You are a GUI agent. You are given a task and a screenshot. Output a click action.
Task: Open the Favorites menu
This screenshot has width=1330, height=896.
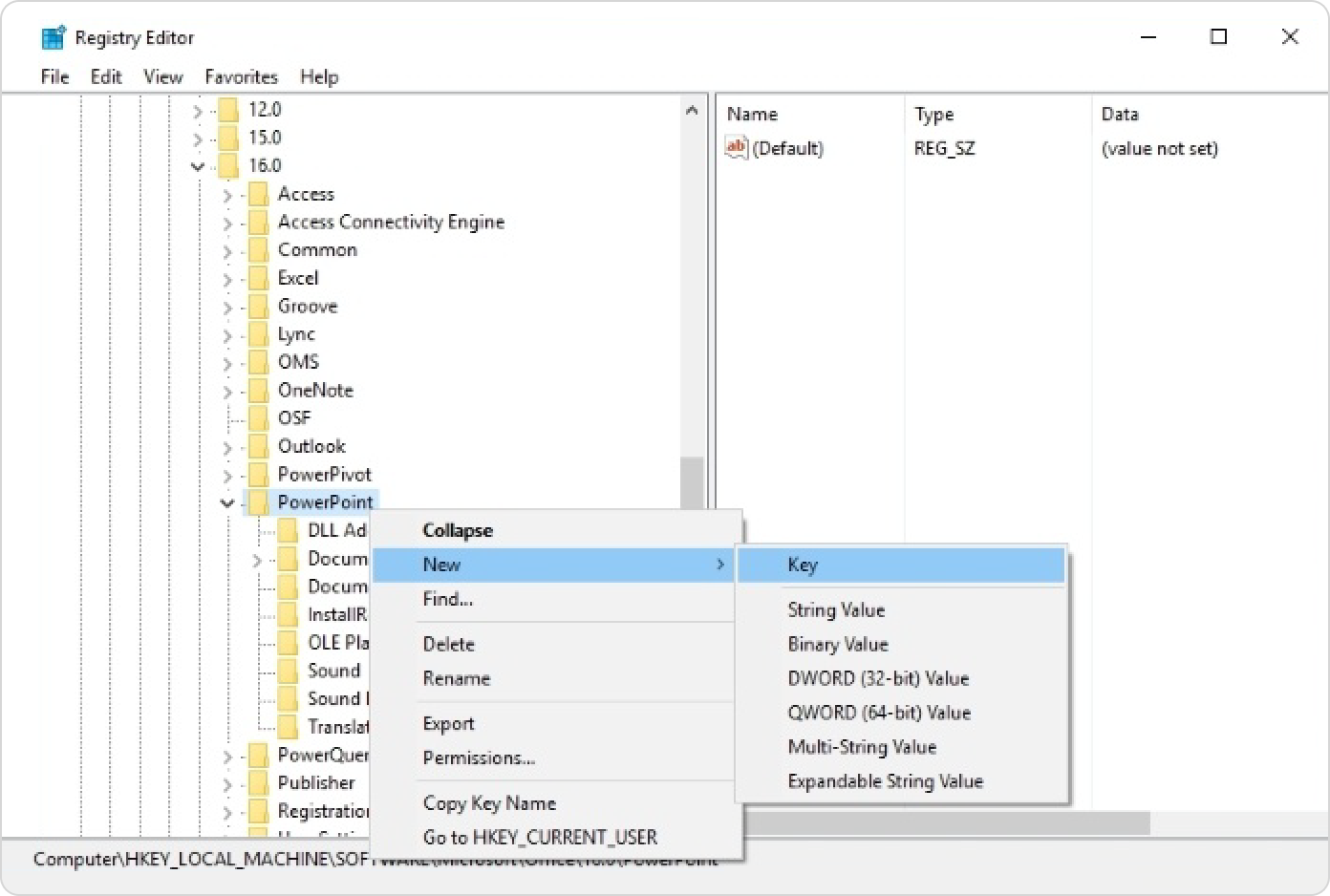pos(241,76)
